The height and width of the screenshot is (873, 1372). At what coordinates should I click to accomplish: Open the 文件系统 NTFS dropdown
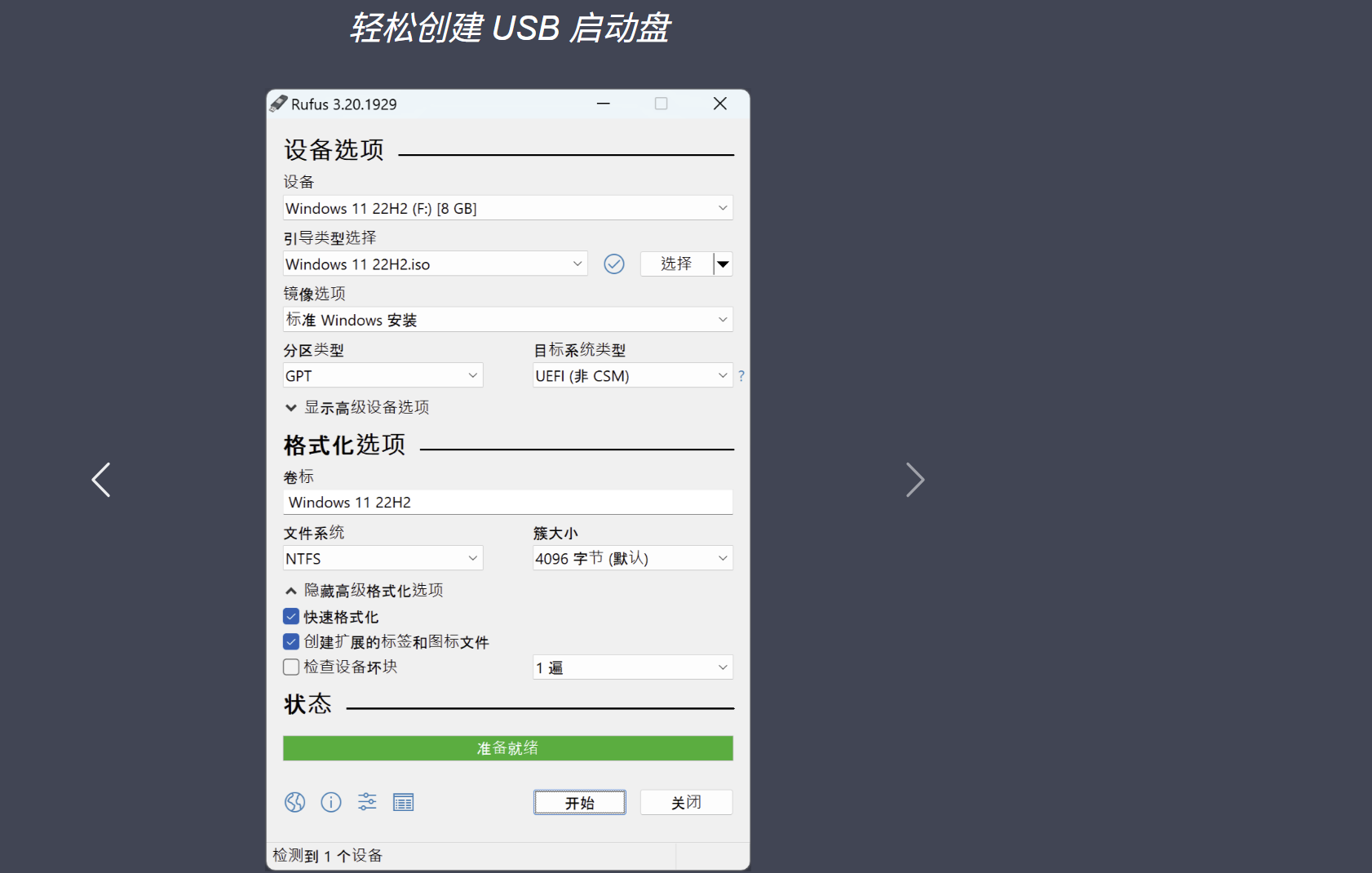[383, 558]
